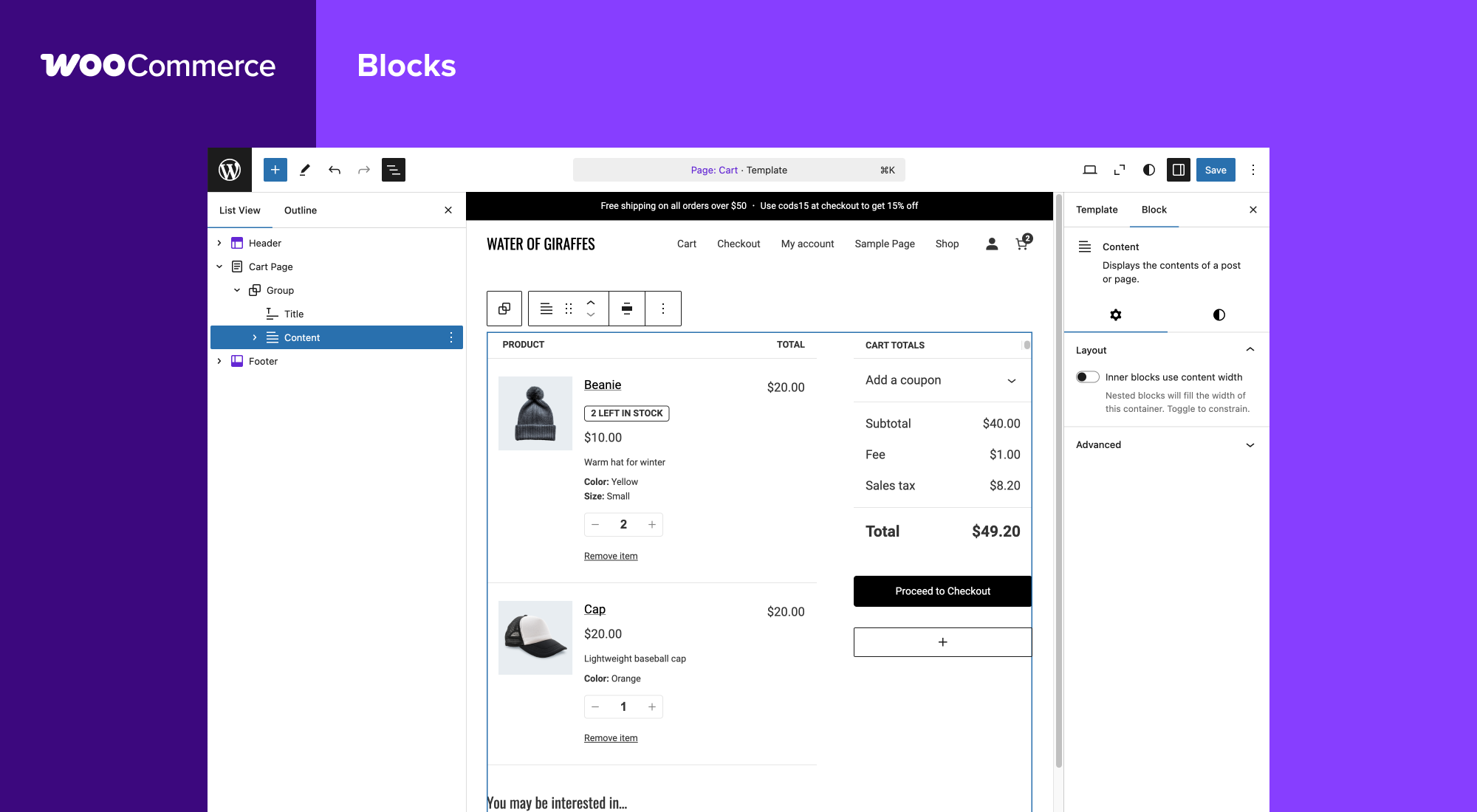Click the drag handle in the block toolbar
The image size is (1477, 812).
coord(568,309)
